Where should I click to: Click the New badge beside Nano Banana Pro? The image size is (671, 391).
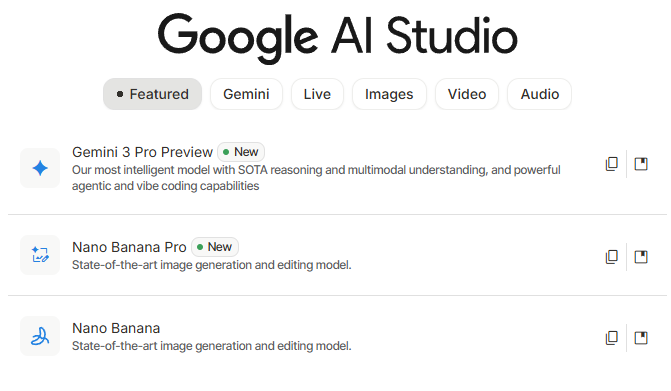pos(215,247)
